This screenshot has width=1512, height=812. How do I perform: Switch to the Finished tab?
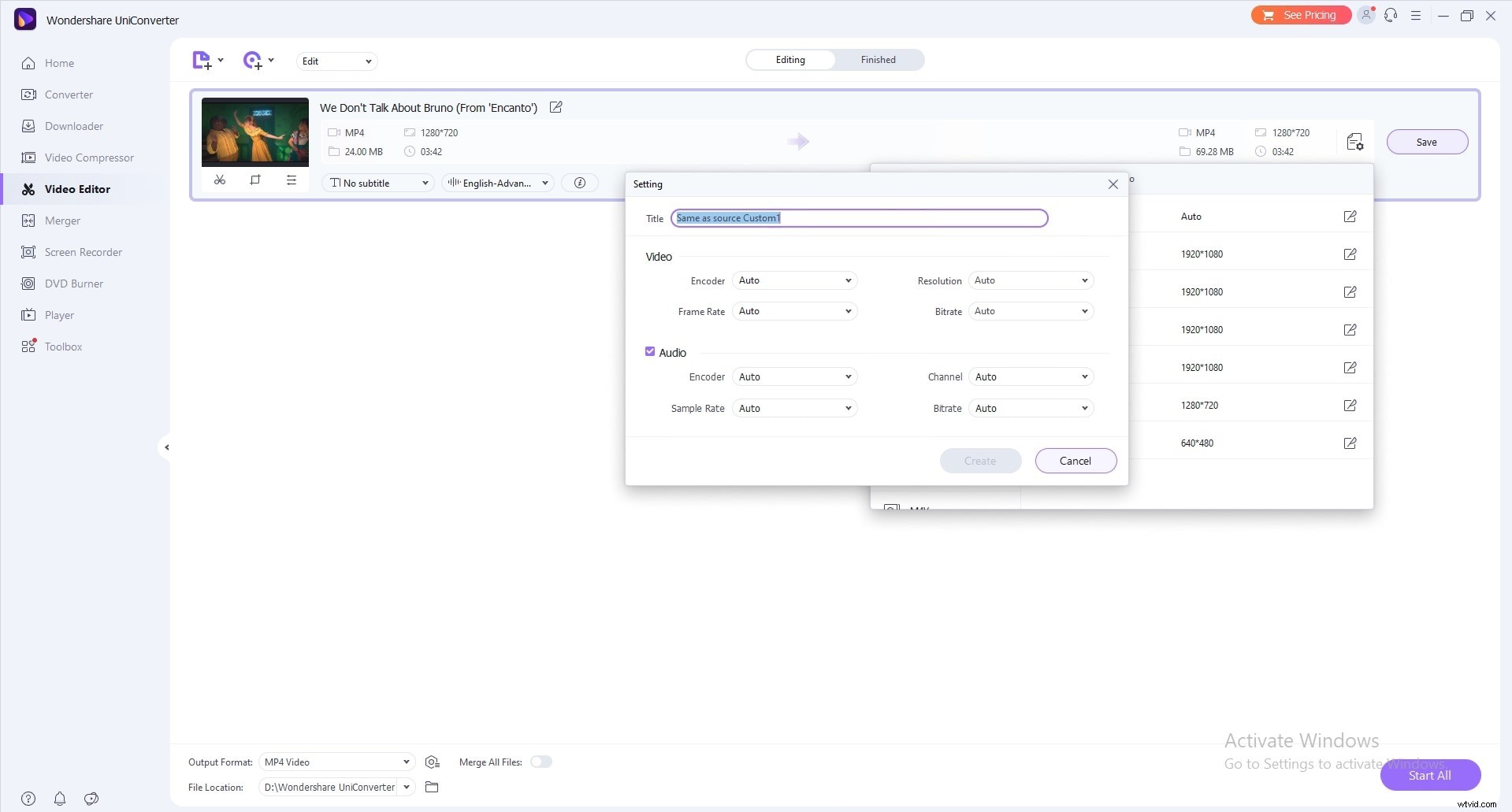877,59
